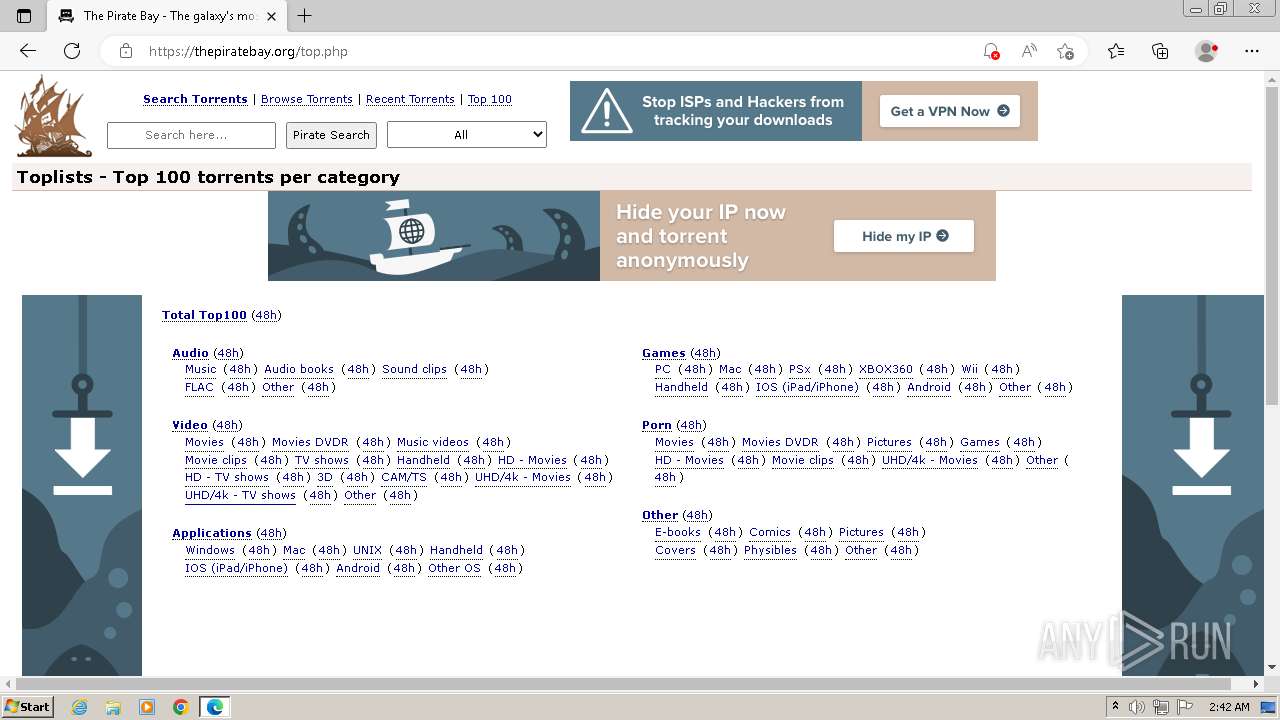Click the address bar URL
The image size is (1280, 720).
click(x=248, y=51)
